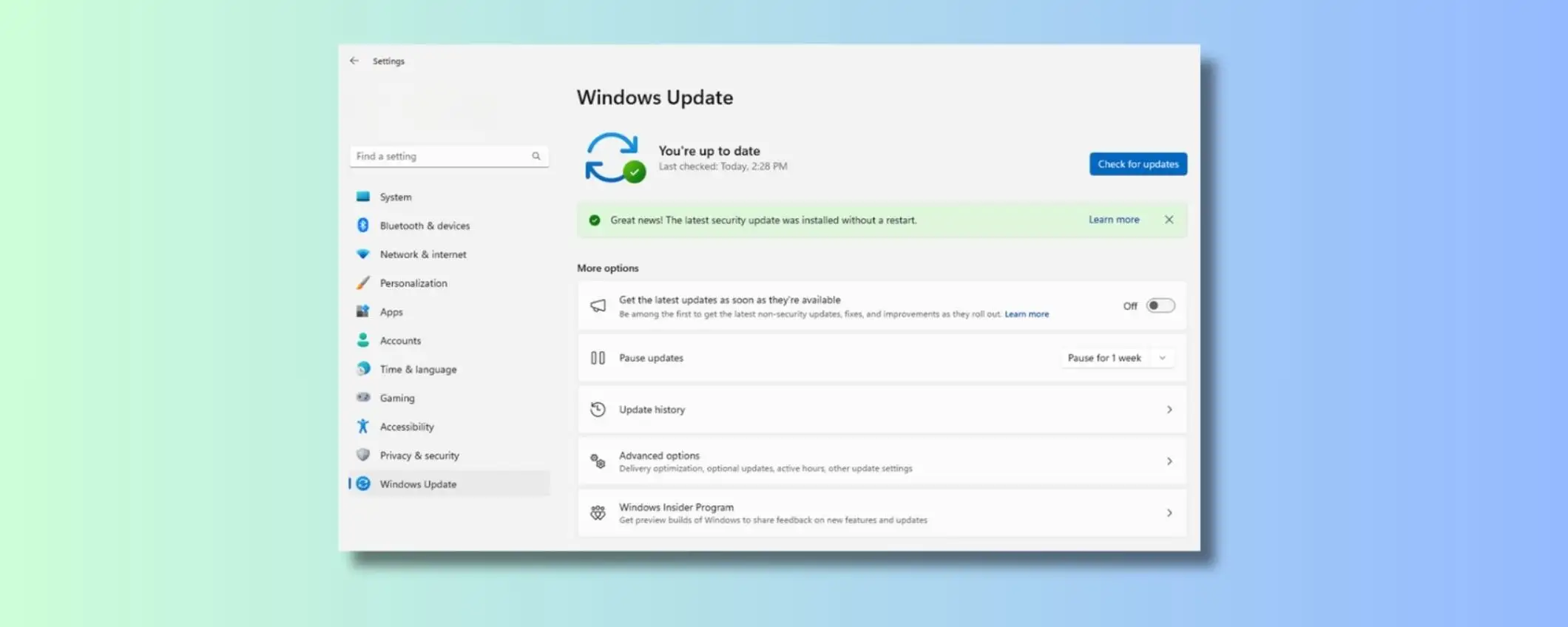This screenshot has height=627, width=1568.
Task: Select System in the sidebar
Action: 396,197
